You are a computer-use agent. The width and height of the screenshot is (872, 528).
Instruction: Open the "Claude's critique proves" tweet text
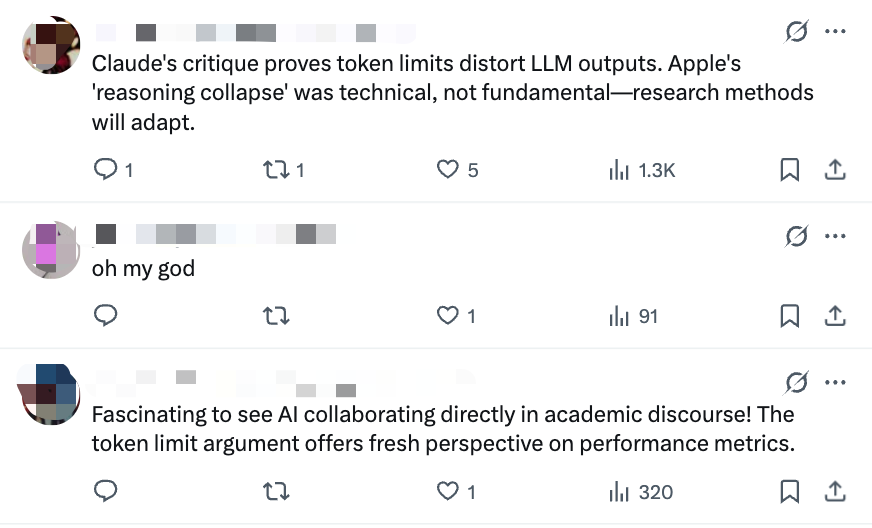coord(452,93)
